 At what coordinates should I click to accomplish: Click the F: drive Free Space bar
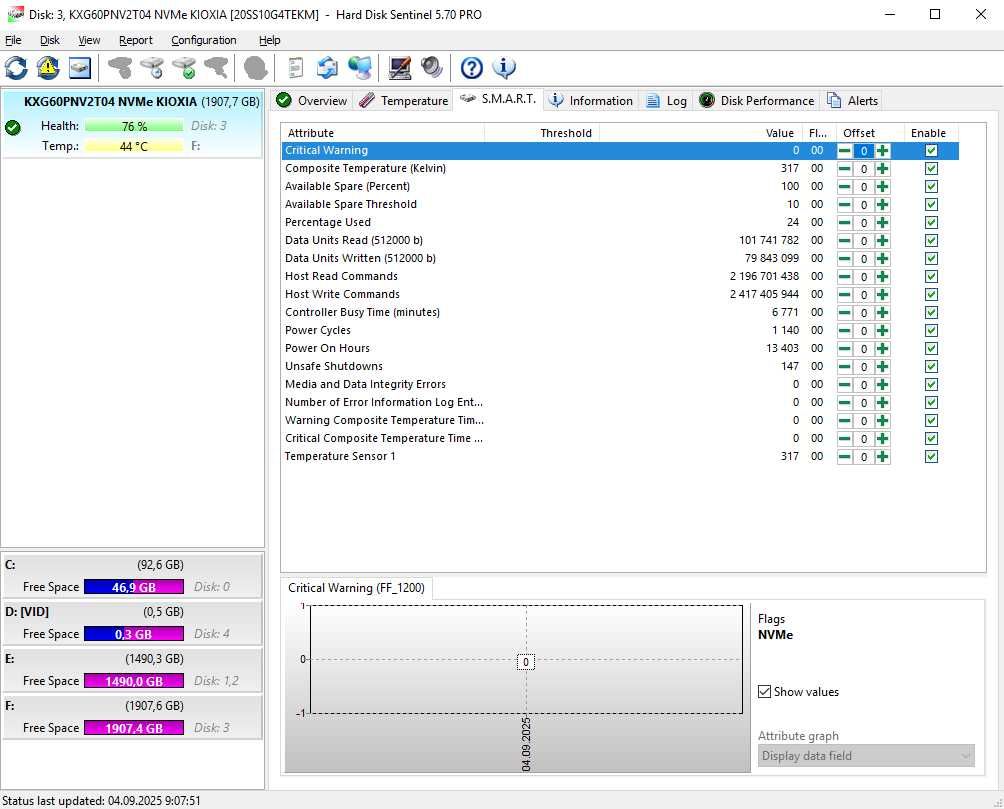[134, 728]
